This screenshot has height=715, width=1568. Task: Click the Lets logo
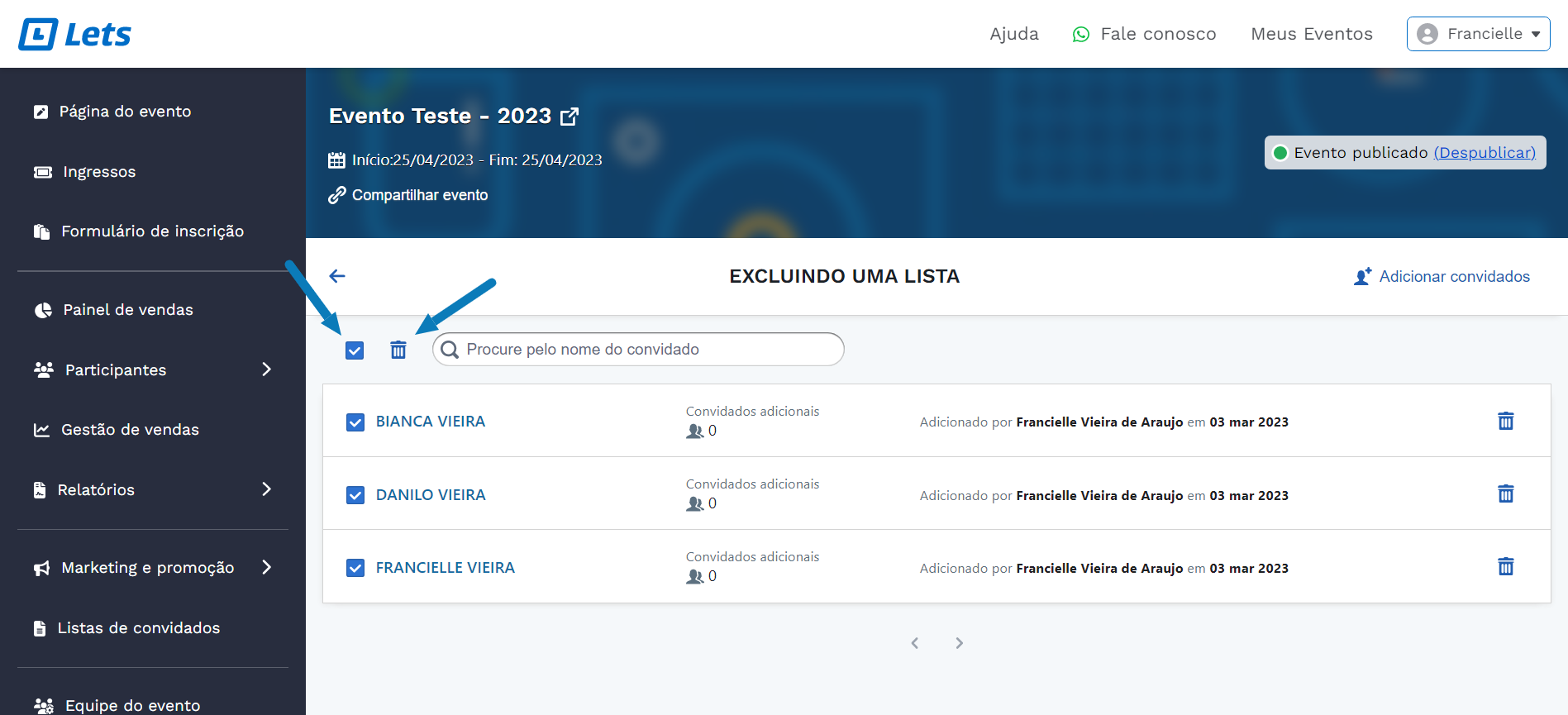click(75, 34)
